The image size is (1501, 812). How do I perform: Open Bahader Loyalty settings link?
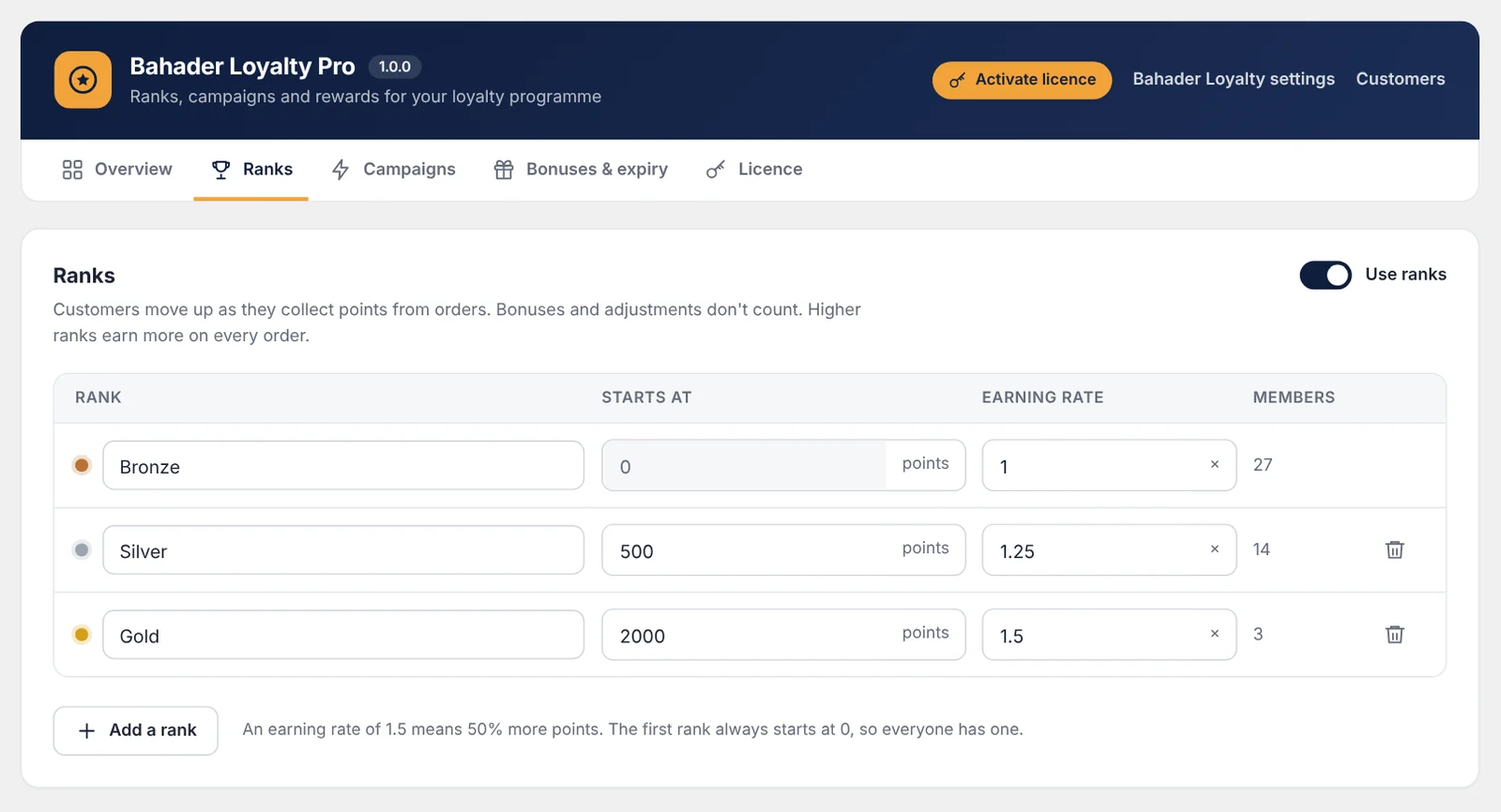[1234, 80]
